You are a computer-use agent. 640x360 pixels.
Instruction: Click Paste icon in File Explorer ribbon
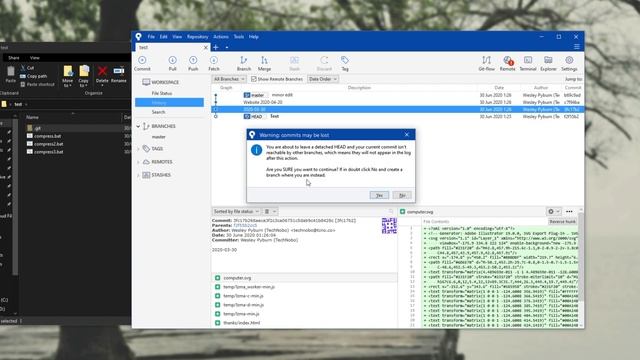[x=11, y=74]
